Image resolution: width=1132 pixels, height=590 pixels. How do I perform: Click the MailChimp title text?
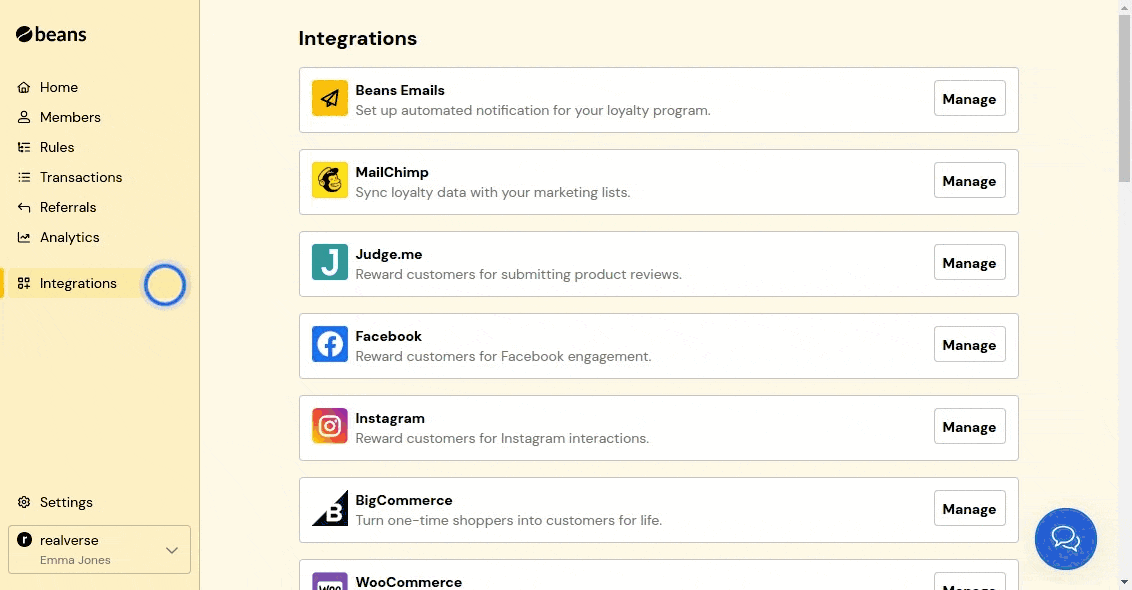coord(392,172)
